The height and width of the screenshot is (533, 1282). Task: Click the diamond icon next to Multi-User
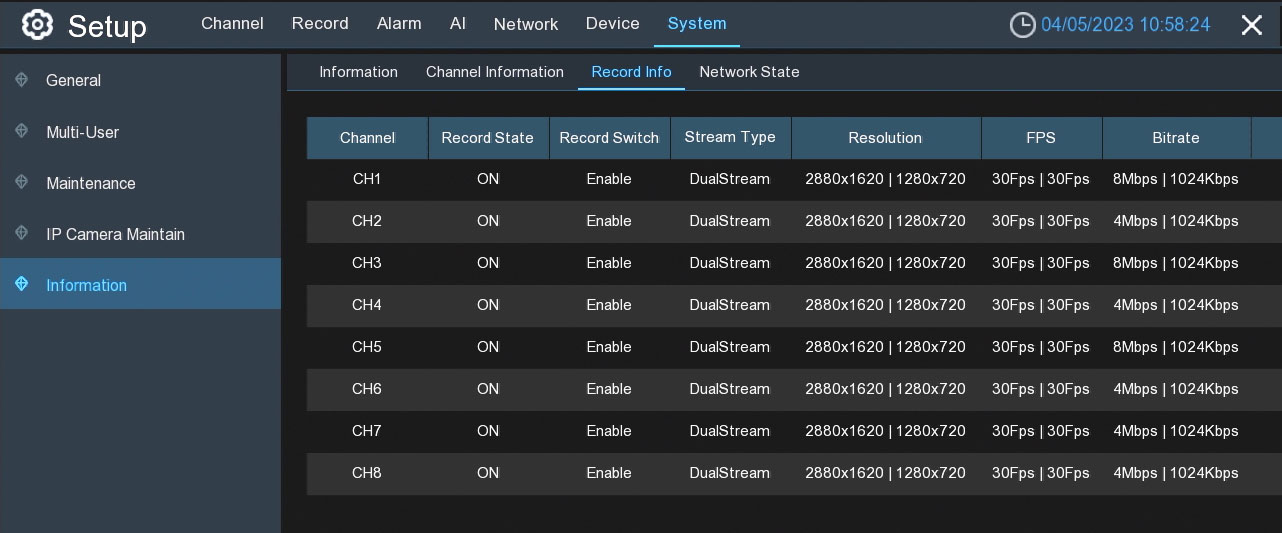(x=22, y=132)
